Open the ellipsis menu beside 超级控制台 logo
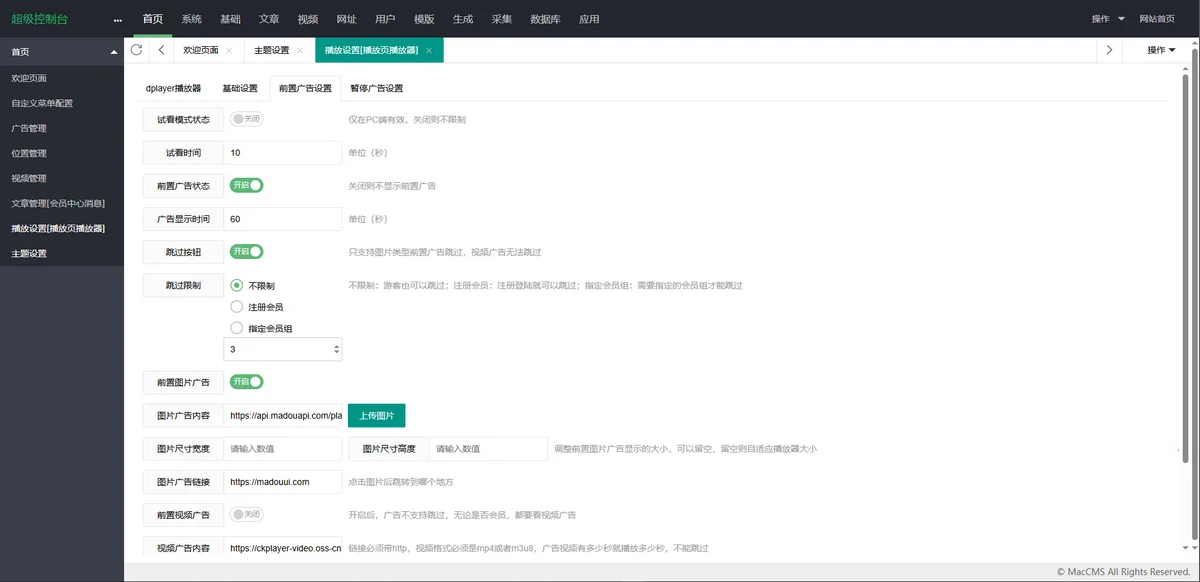The image size is (1200, 582). point(117,18)
